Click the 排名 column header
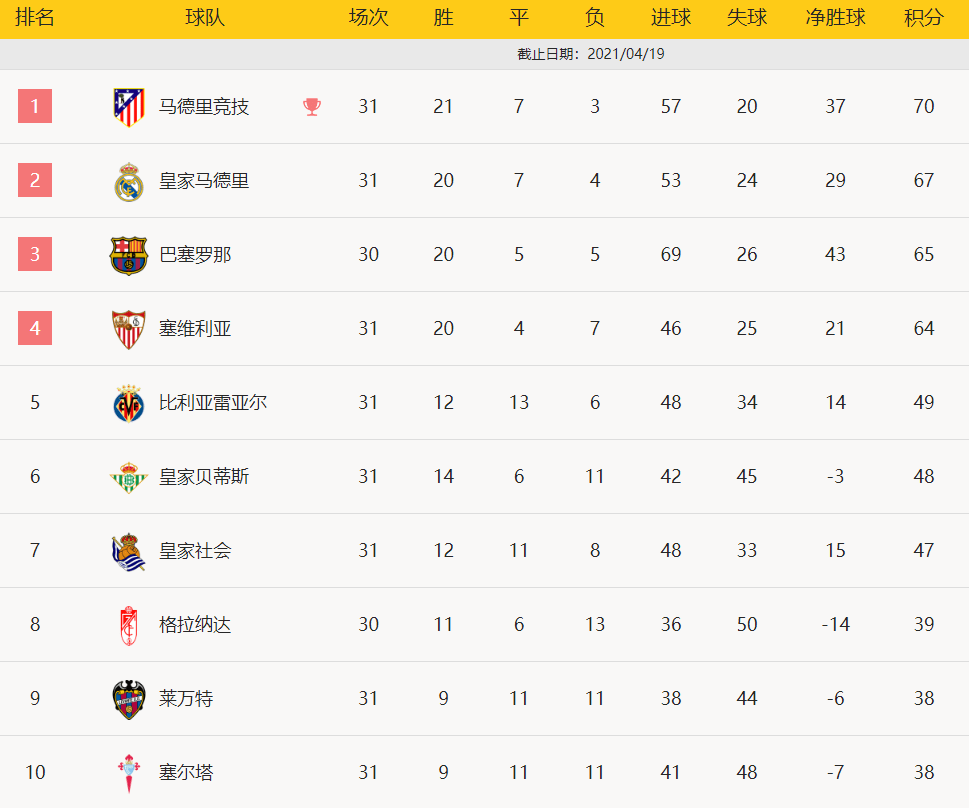Screen dimensions: 969x808 point(35,19)
